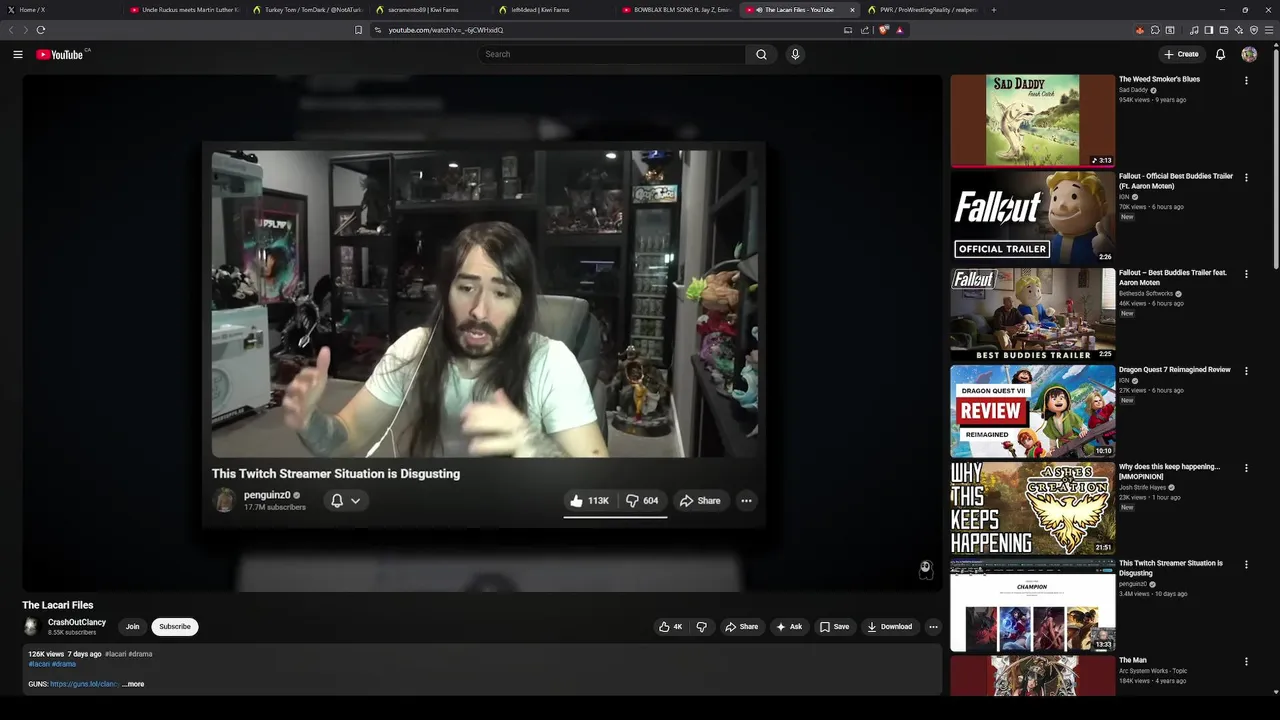Toggle playback by clicking video player

pos(482,332)
